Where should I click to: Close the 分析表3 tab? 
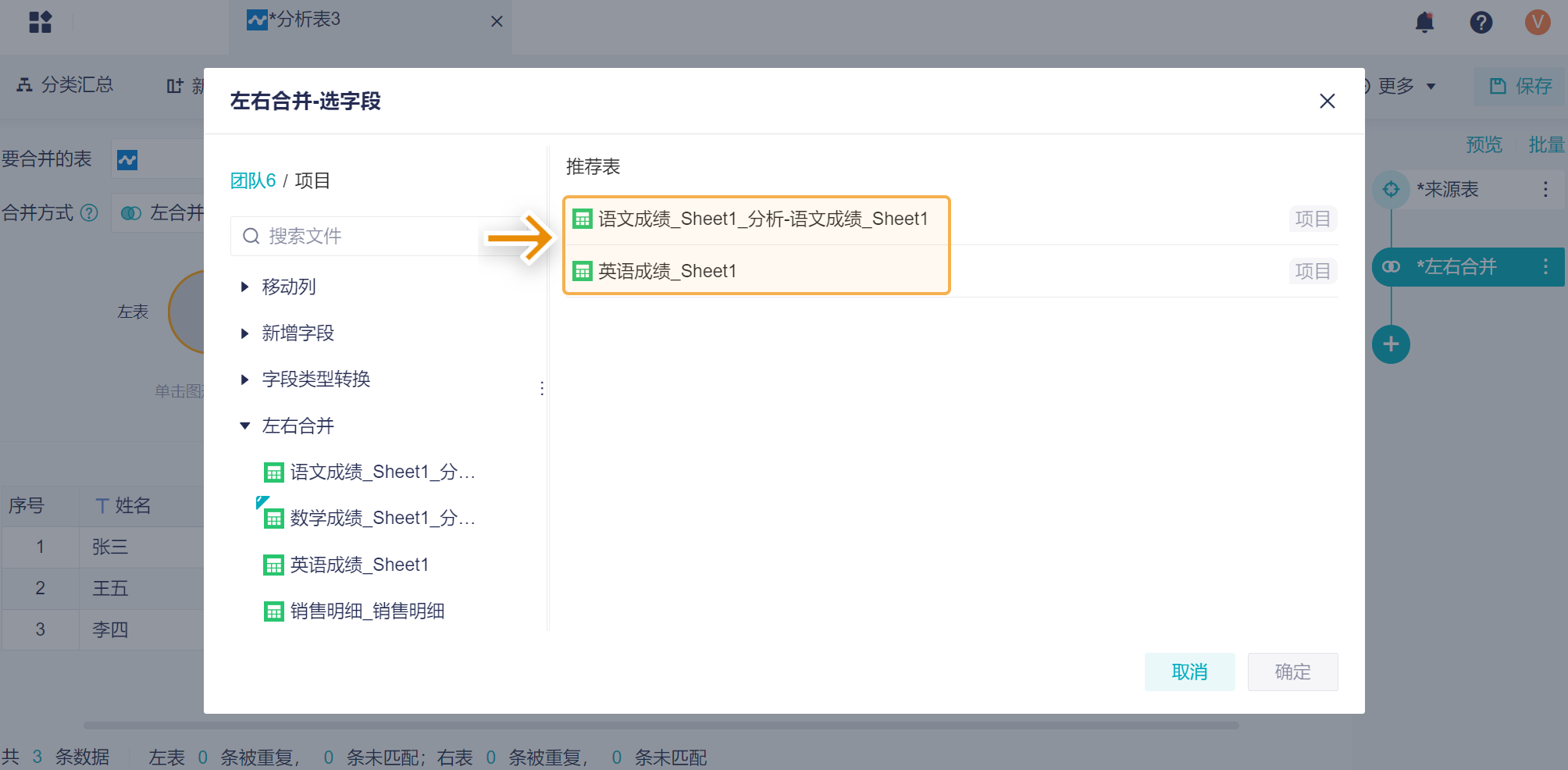[497, 22]
